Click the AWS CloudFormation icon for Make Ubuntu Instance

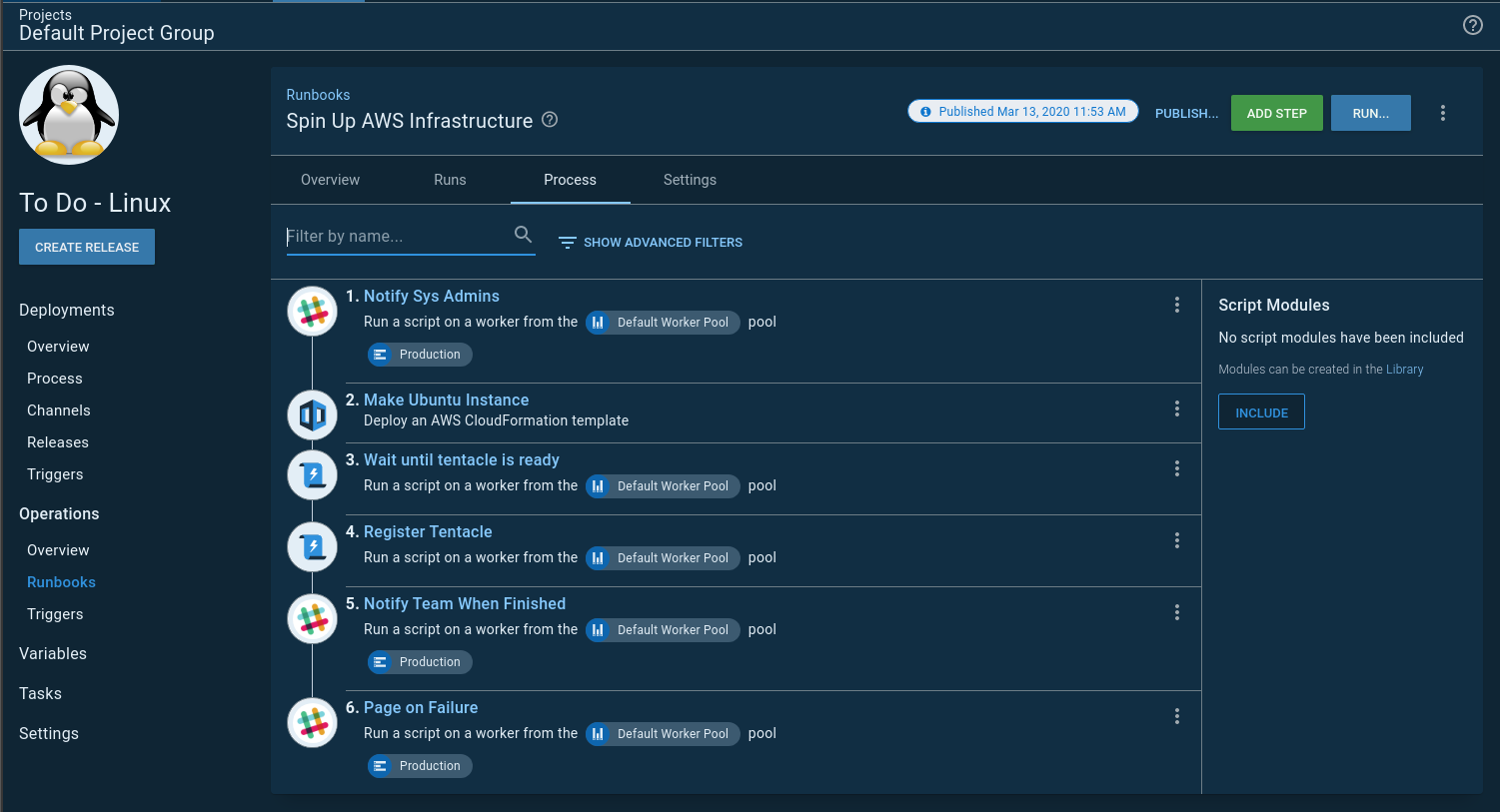(x=313, y=414)
